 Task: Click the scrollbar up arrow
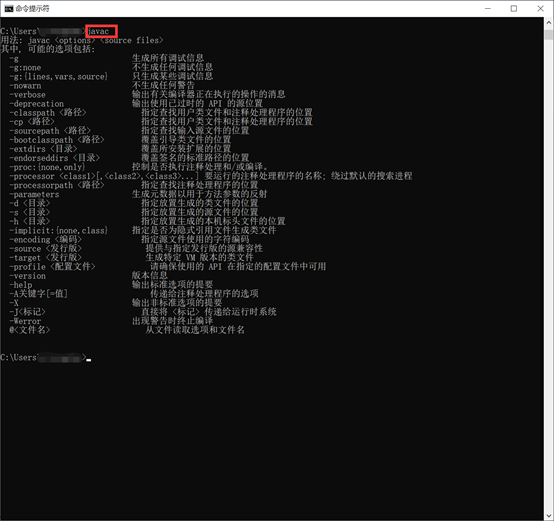click(x=548, y=22)
